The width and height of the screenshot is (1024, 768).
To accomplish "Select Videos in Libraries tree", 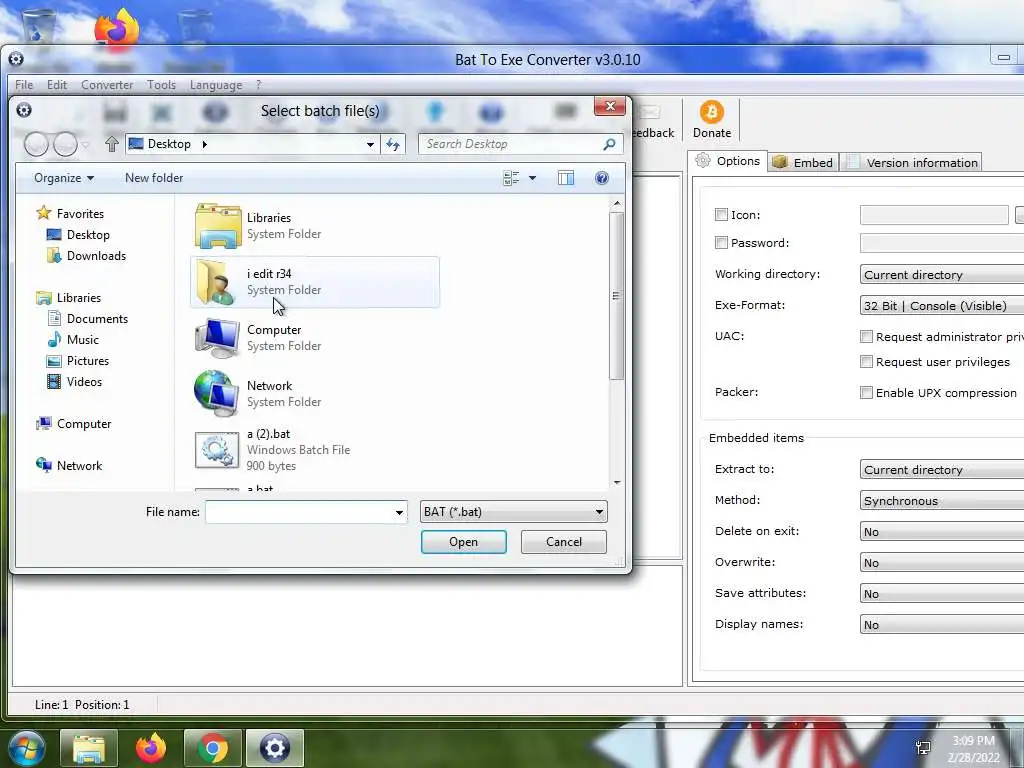I will [74, 381].
